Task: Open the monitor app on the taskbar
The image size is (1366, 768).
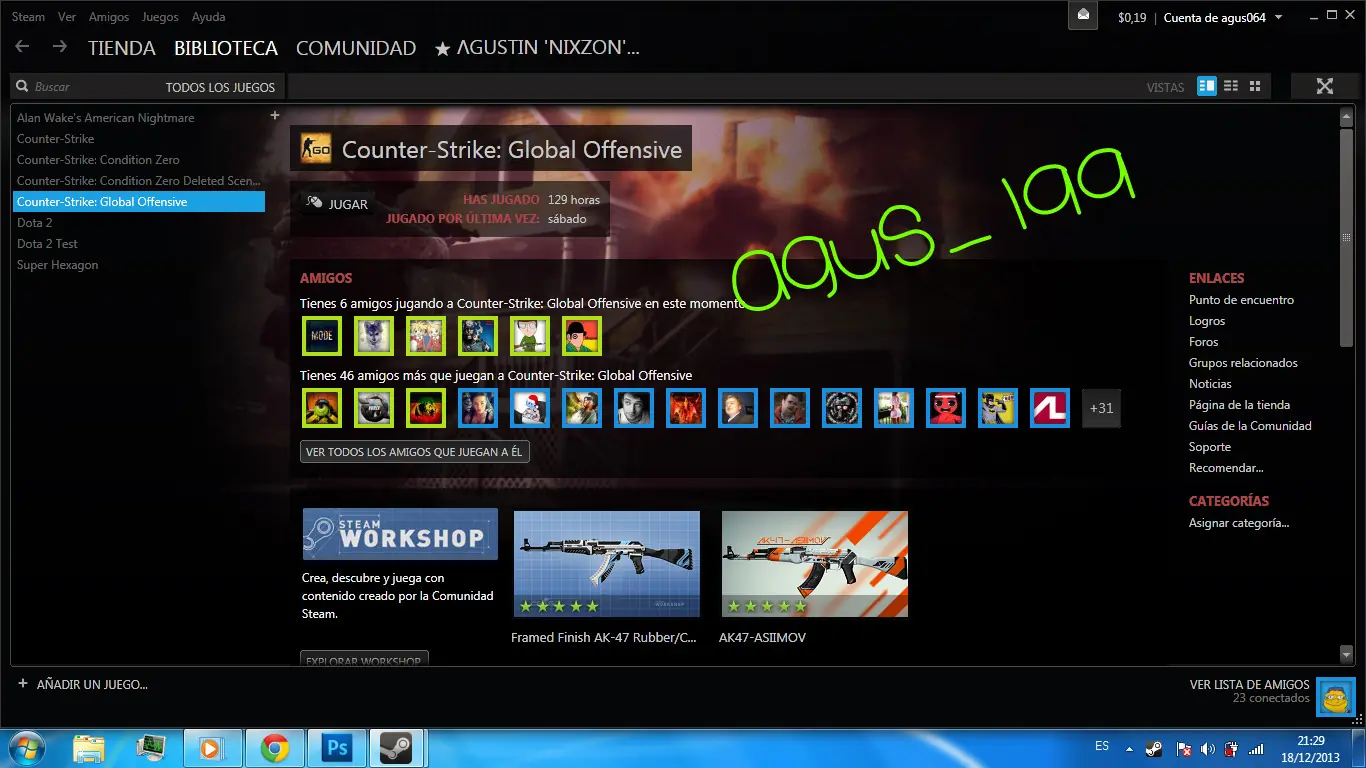Action: tap(151, 748)
